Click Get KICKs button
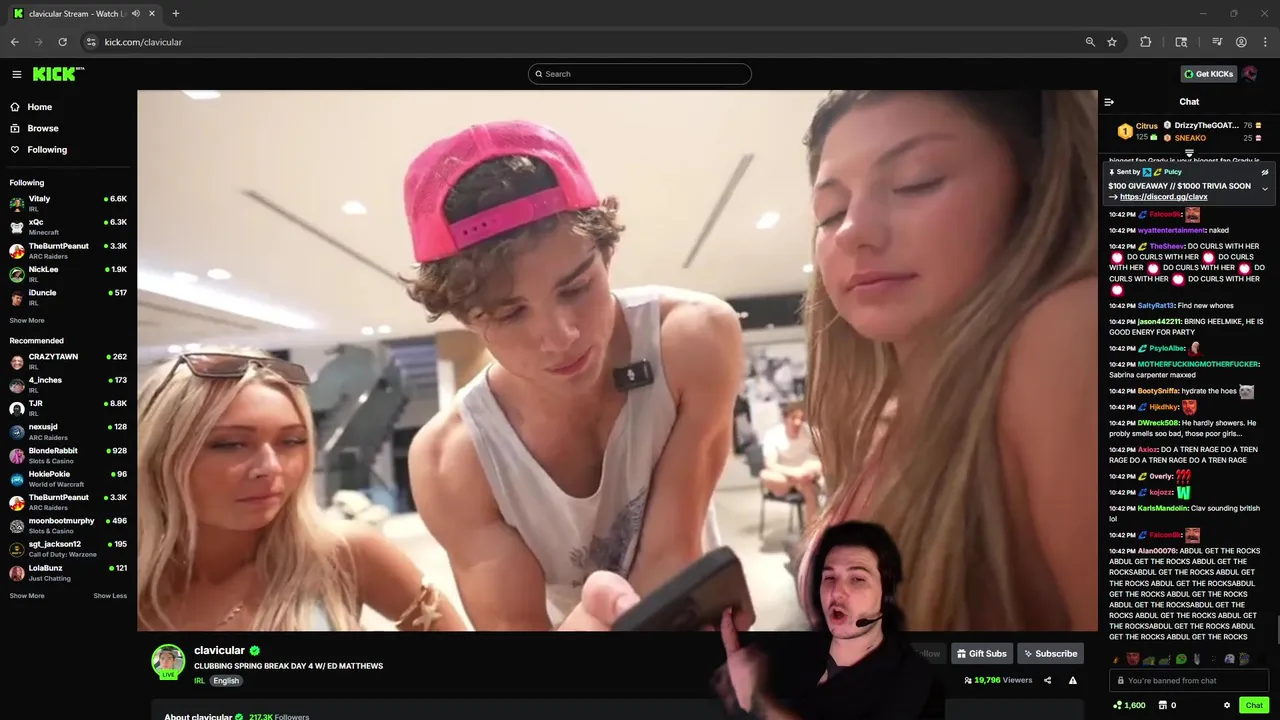 coord(1209,74)
